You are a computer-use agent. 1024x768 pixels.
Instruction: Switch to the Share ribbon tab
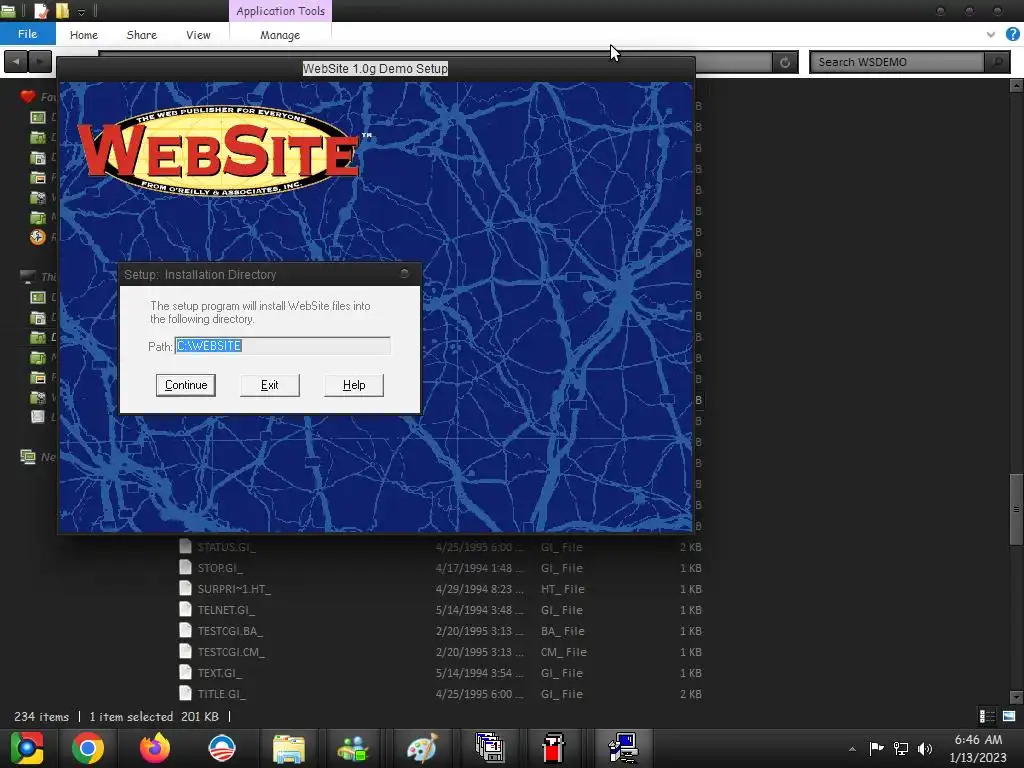tap(142, 35)
